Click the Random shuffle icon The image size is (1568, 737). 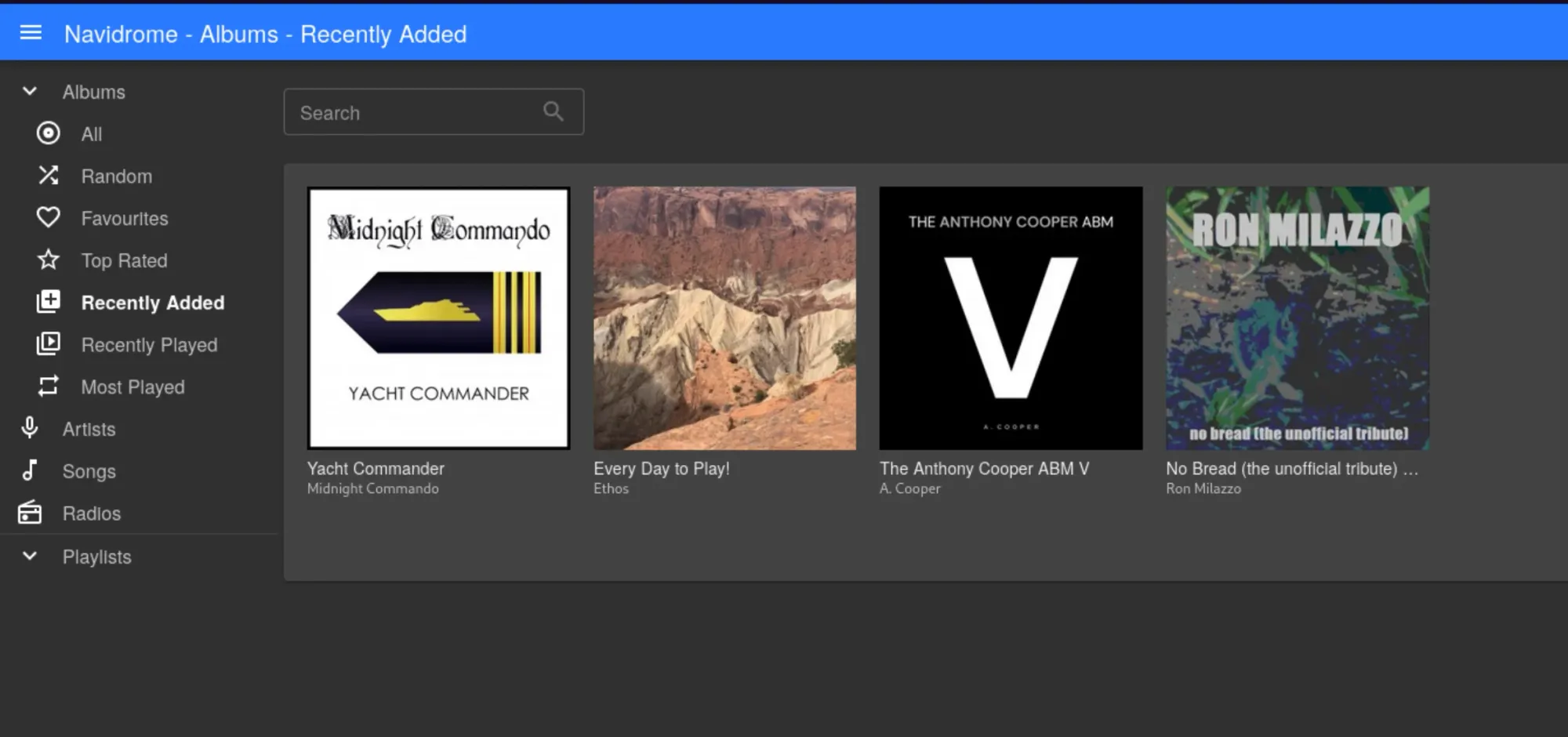pos(48,176)
